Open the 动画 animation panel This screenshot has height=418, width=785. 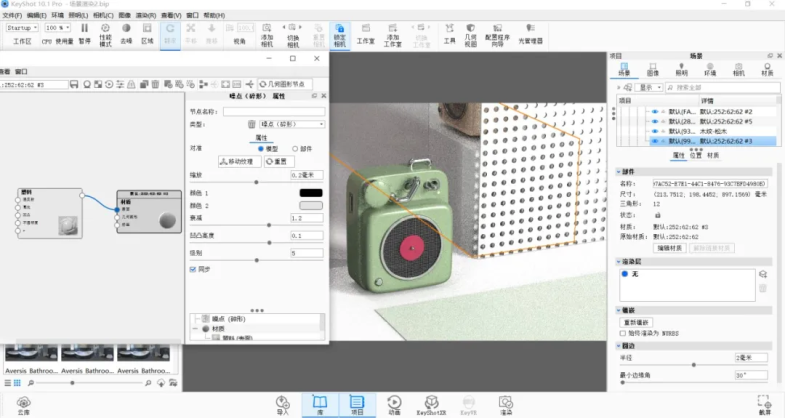[x=393, y=403]
